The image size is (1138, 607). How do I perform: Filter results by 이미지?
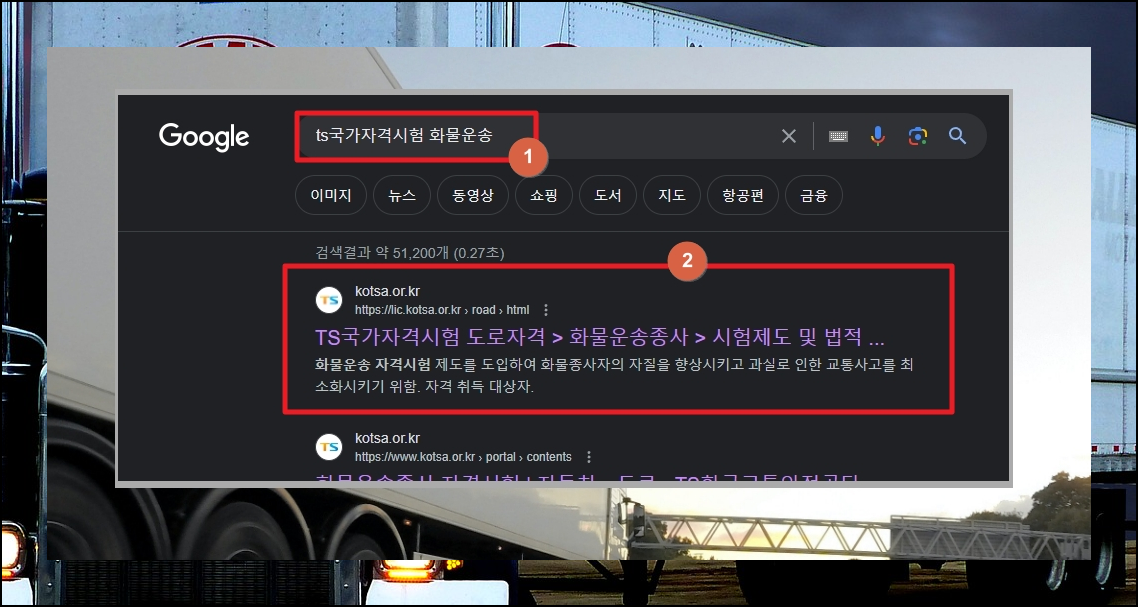click(331, 195)
